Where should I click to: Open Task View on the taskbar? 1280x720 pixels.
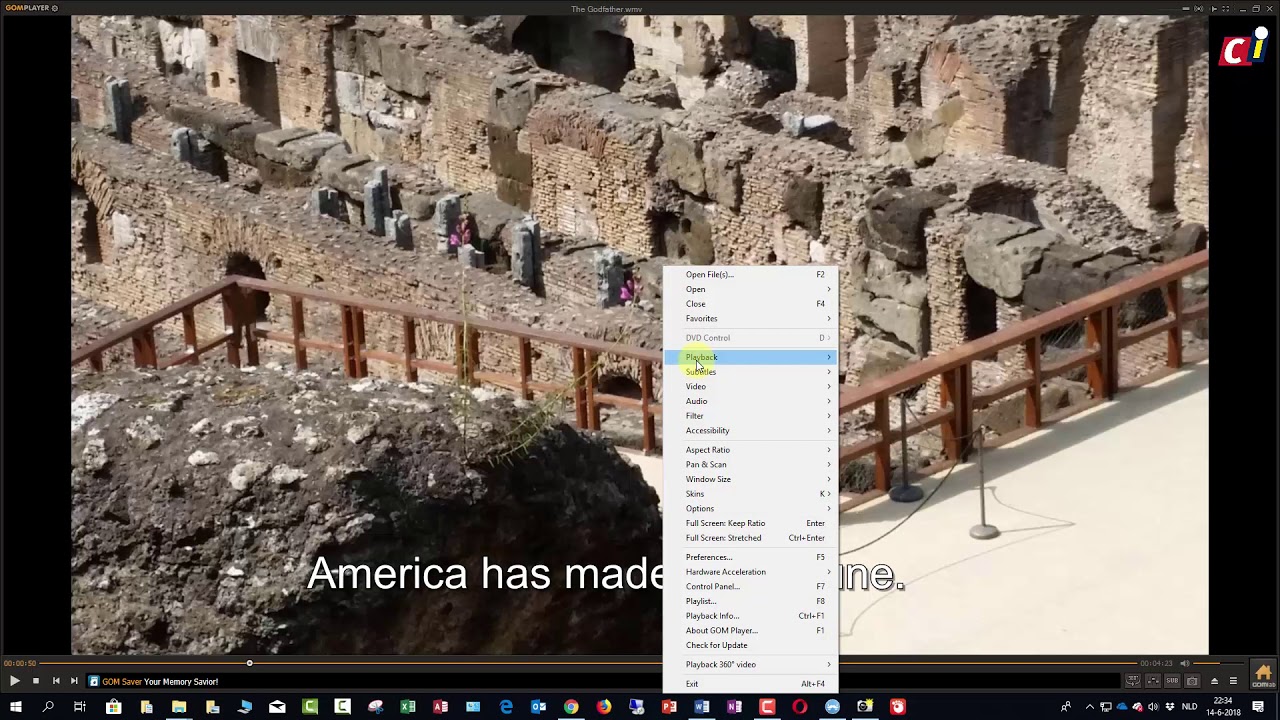tap(80, 707)
